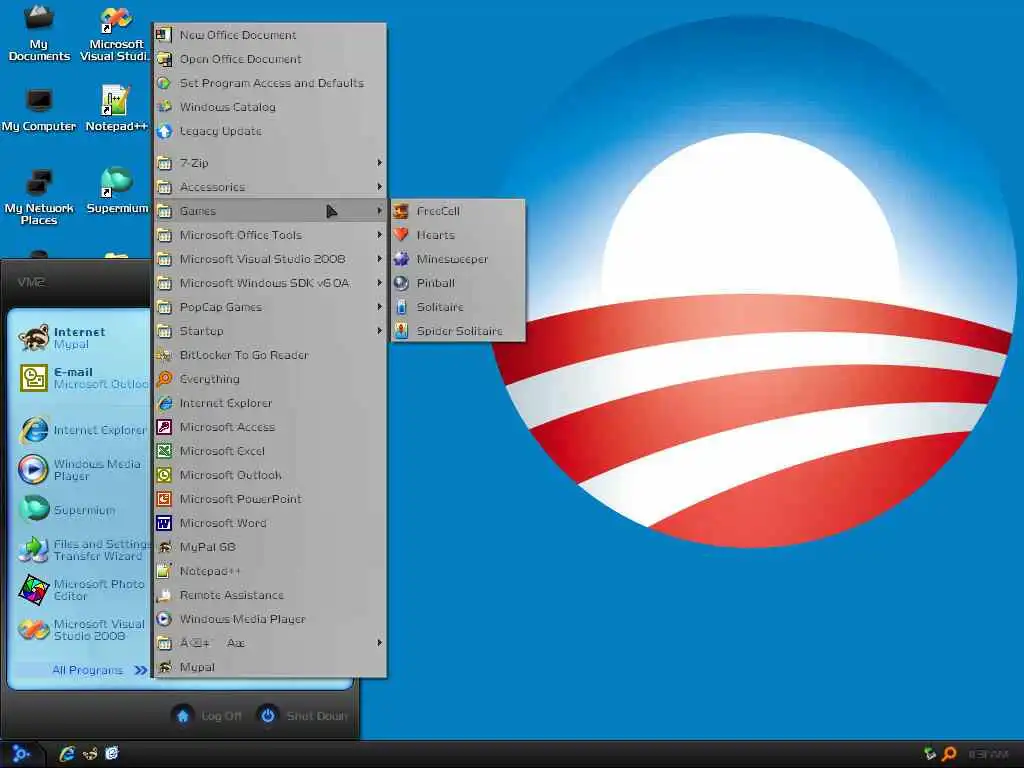
Task: Click Windows Media Player icon in programs list
Action: (x=164, y=619)
